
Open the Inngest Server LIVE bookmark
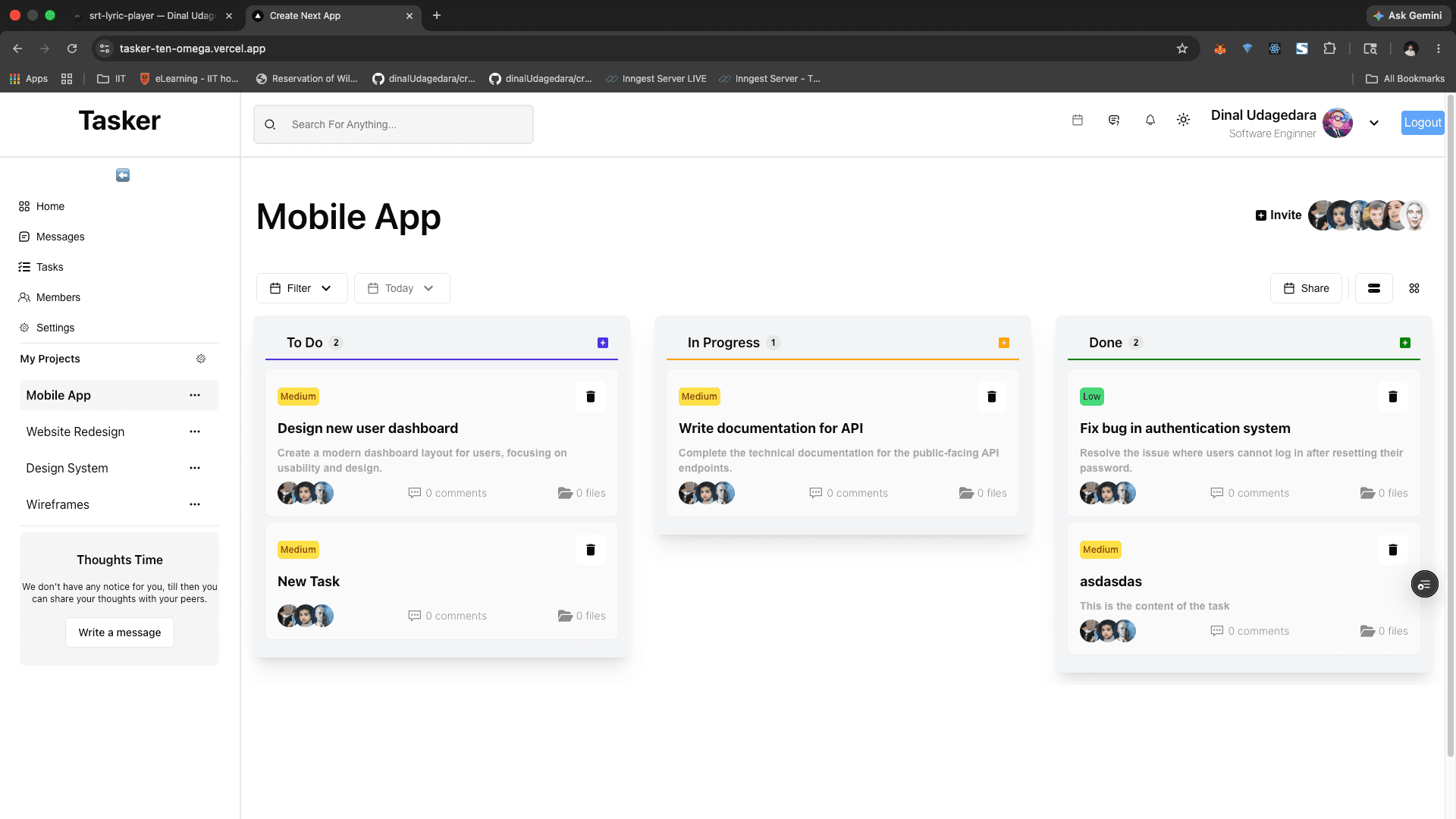click(656, 79)
